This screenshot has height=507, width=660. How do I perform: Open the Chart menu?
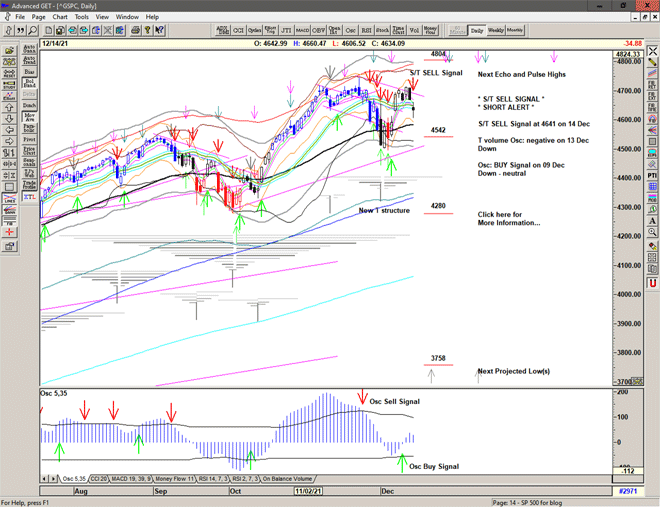point(60,17)
